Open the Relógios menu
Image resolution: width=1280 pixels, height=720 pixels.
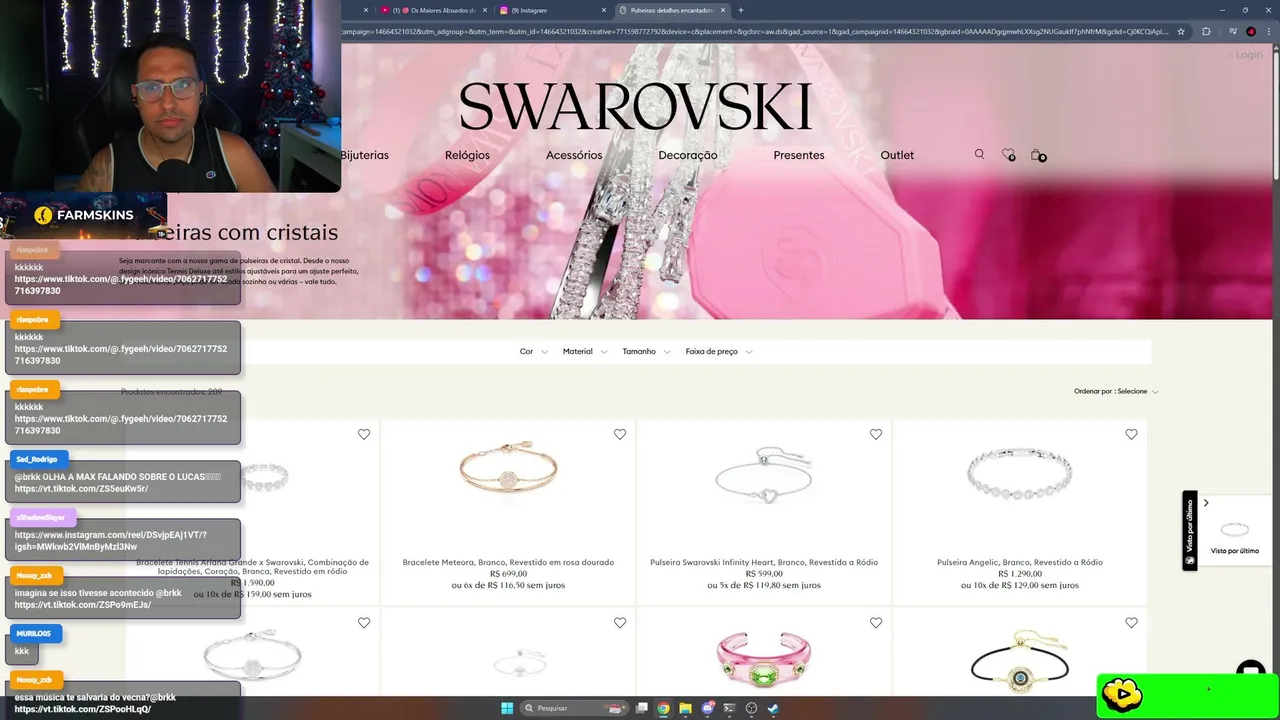point(467,155)
